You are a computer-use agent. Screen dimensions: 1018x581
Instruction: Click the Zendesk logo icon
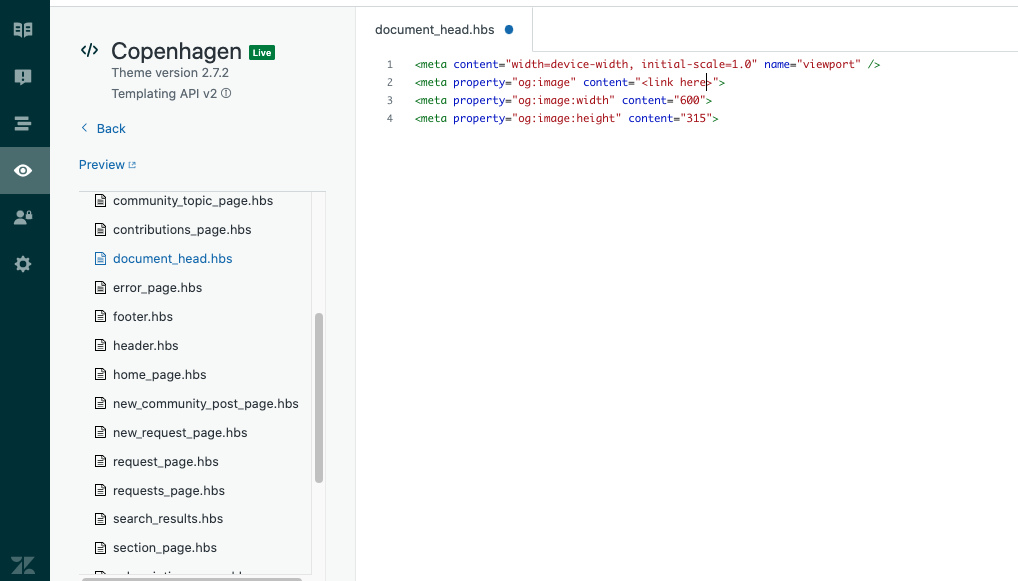(23, 564)
